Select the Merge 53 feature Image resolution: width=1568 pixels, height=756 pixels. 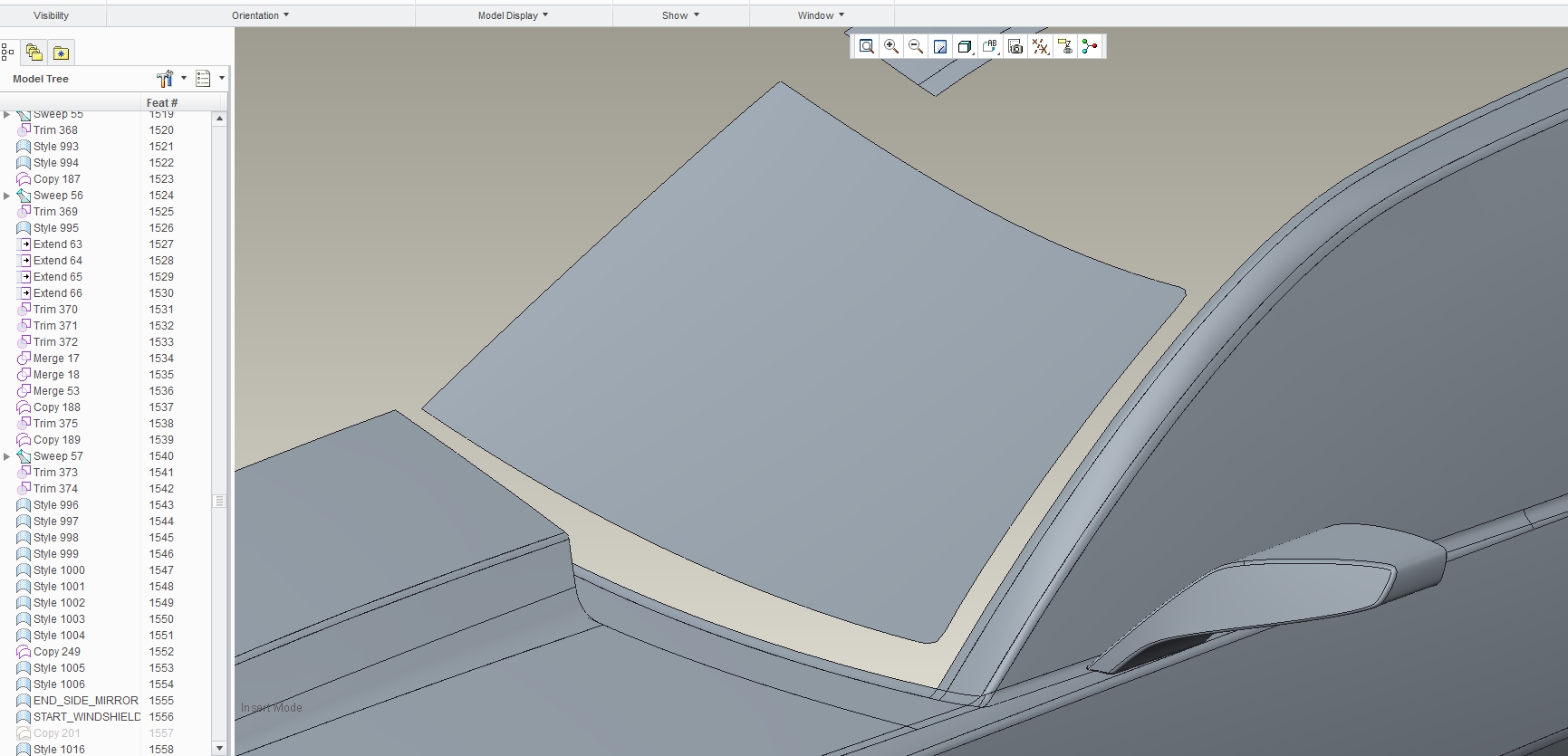pyautogui.click(x=56, y=391)
